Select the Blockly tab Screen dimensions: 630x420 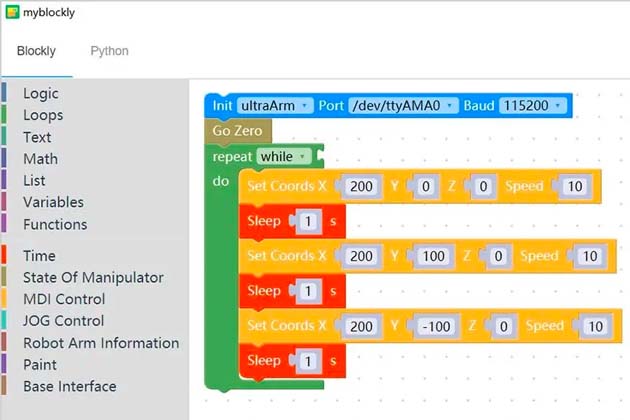(36, 51)
